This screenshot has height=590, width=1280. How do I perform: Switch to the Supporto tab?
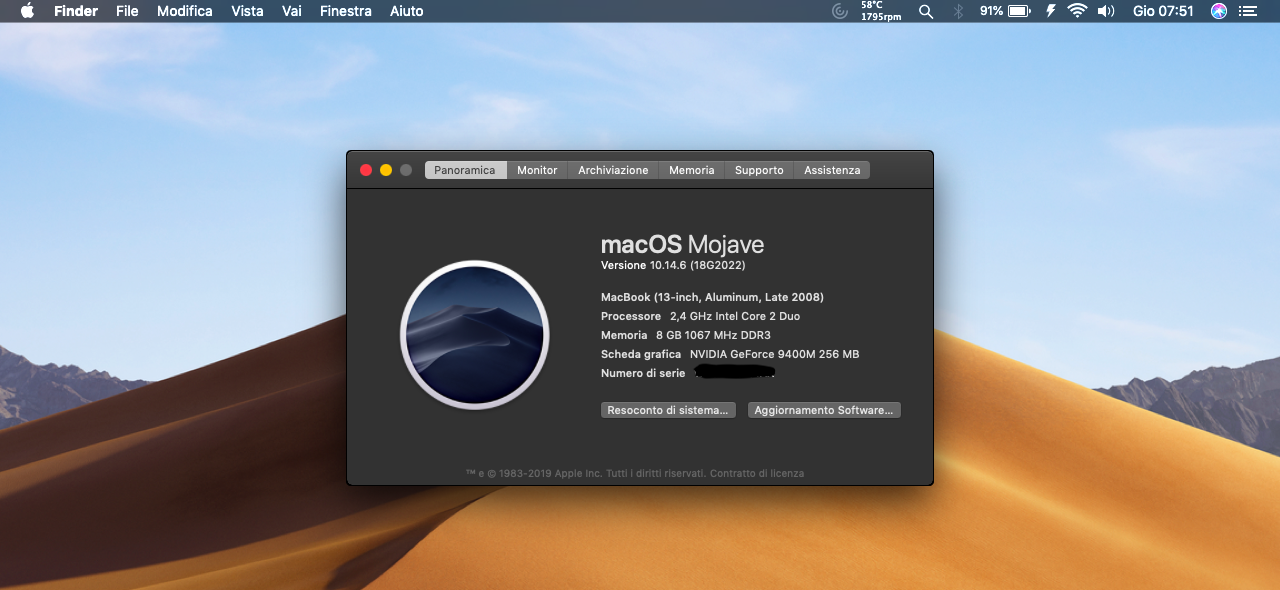[759, 170]
